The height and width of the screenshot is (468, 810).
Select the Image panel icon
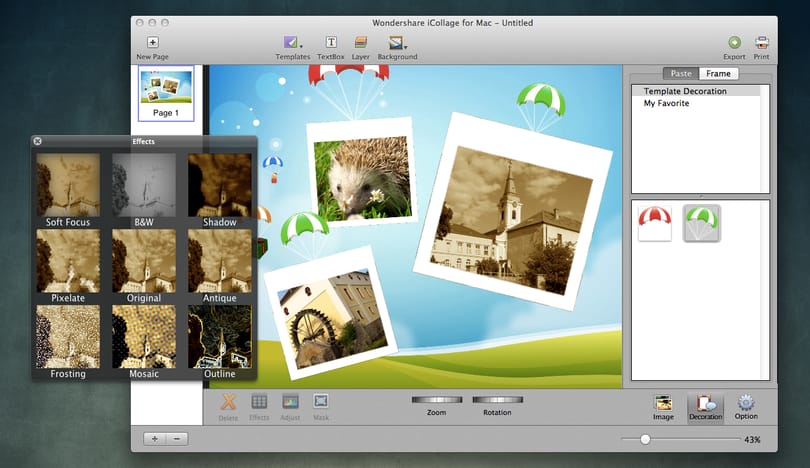(663, 402)
